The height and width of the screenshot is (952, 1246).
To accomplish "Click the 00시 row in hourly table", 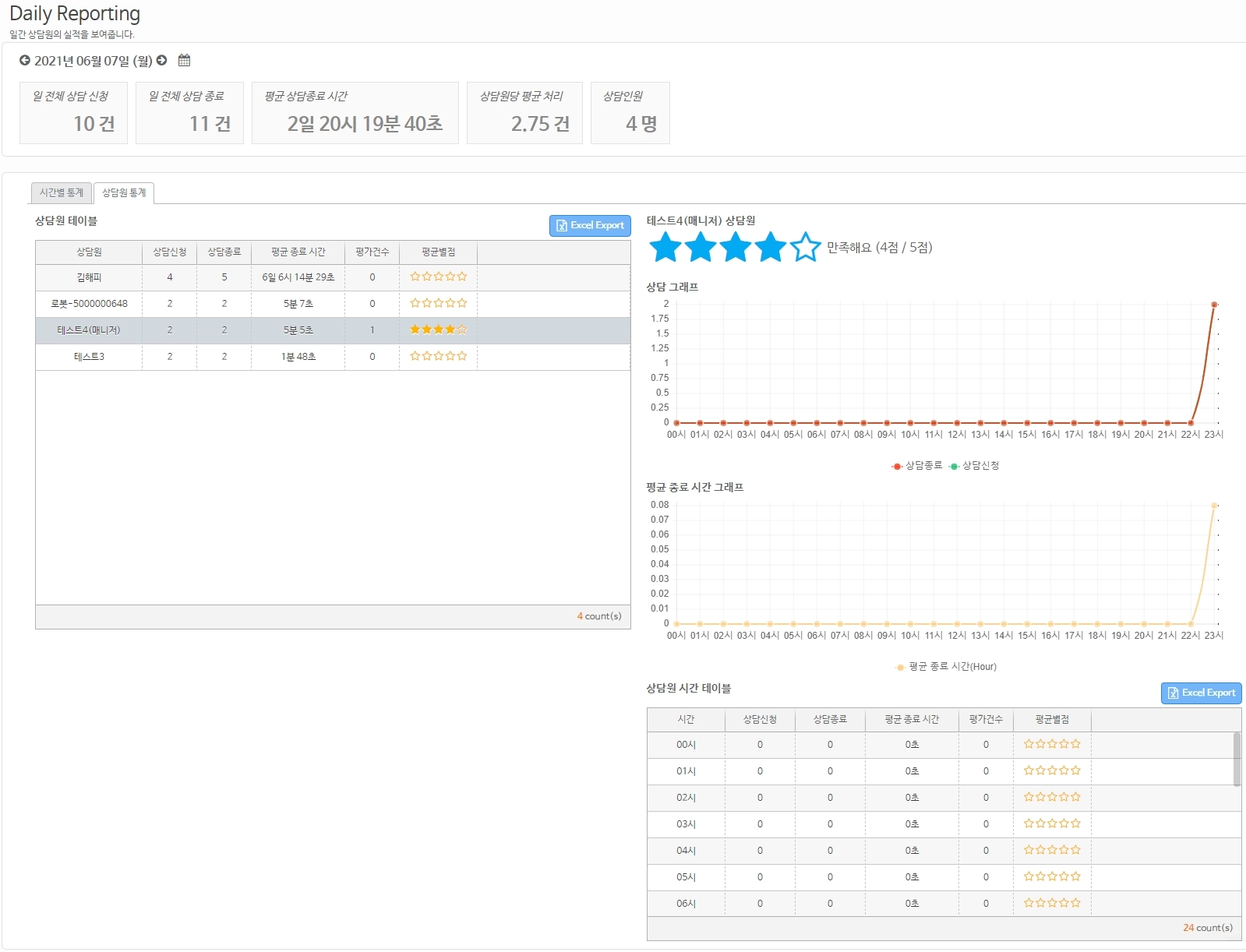I will (941, 745).
